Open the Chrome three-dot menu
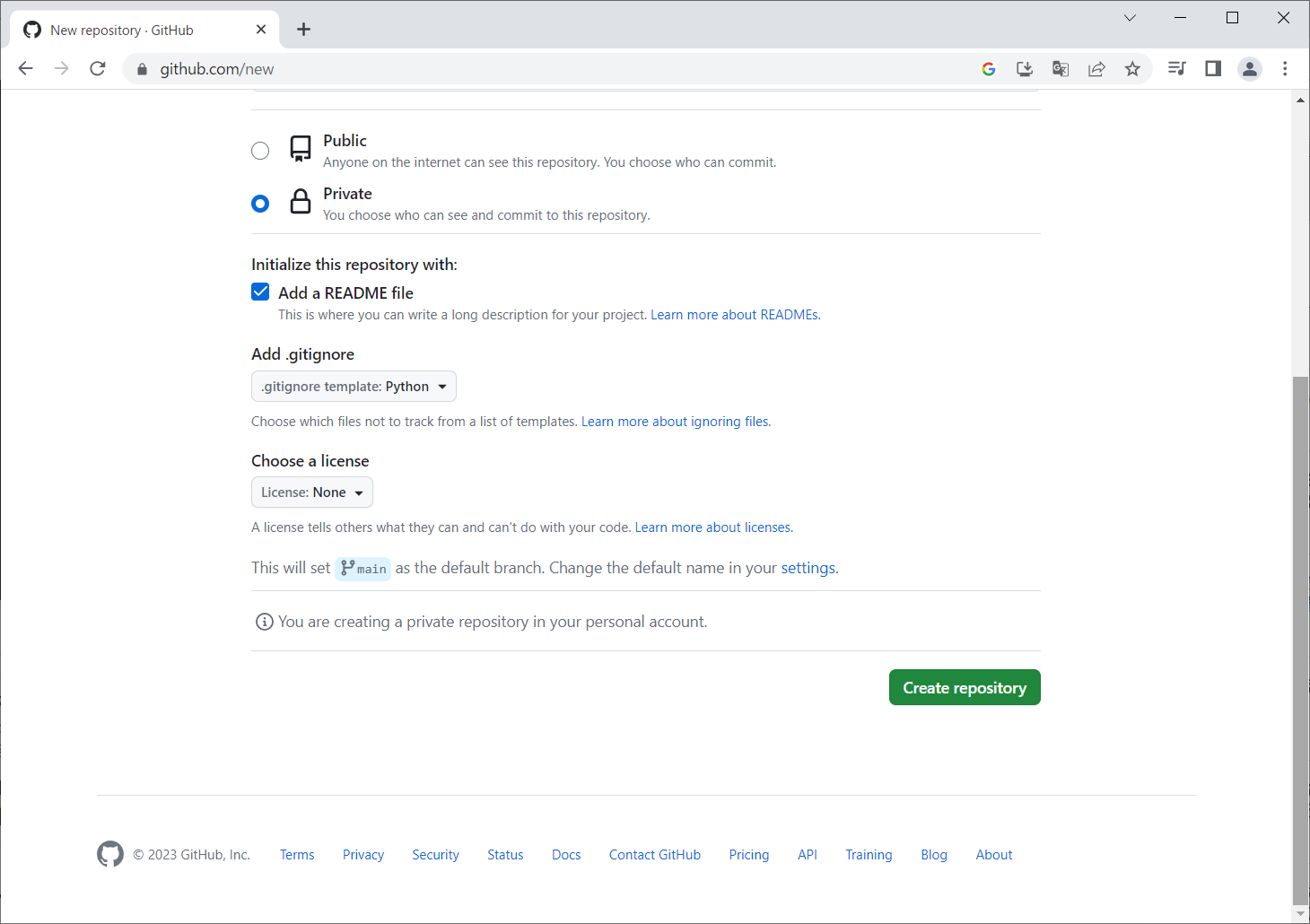Image resolution: width=1310 pixels, height=924 pixels. click(1285, 69)
